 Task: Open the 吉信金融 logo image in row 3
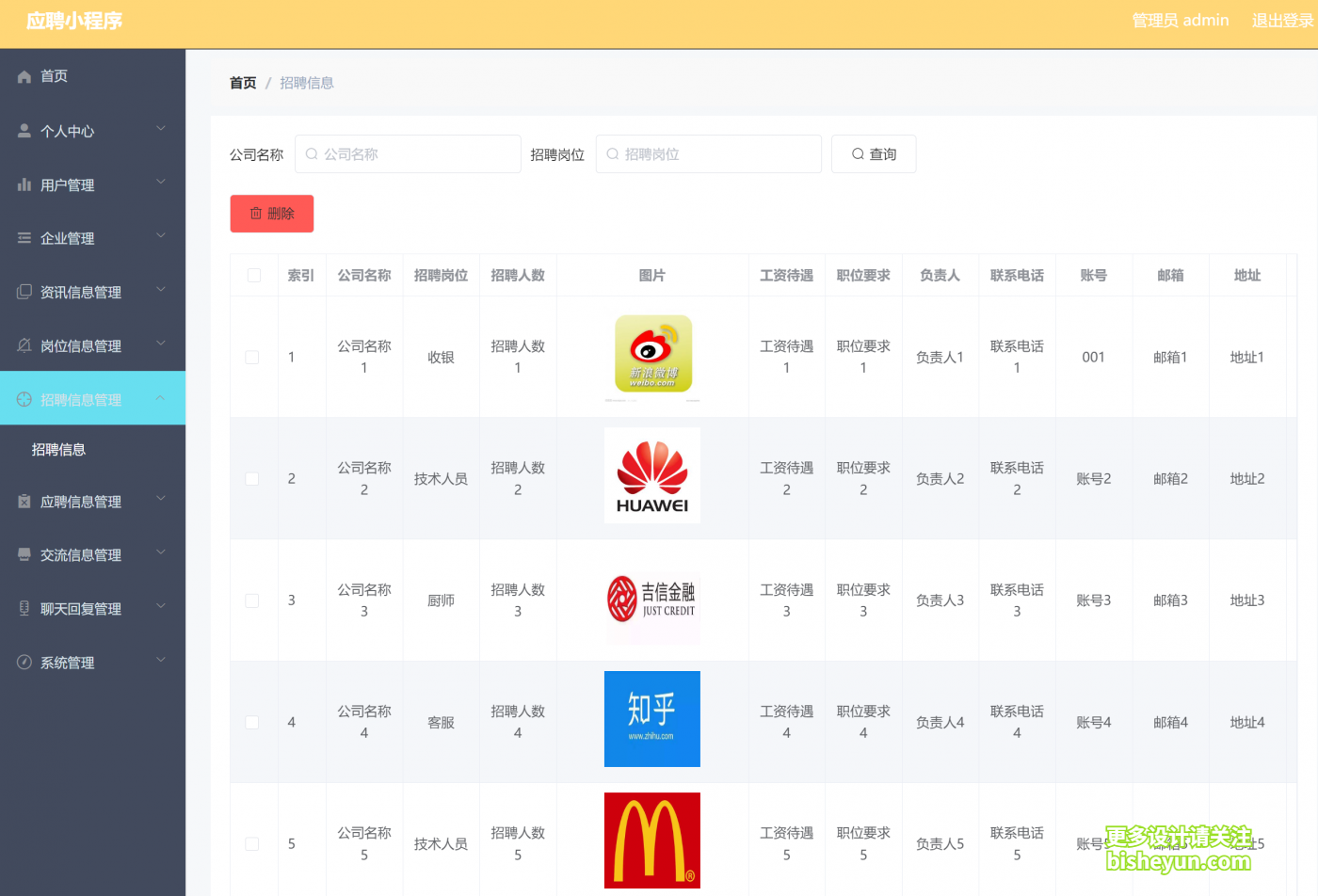point(652,600)
